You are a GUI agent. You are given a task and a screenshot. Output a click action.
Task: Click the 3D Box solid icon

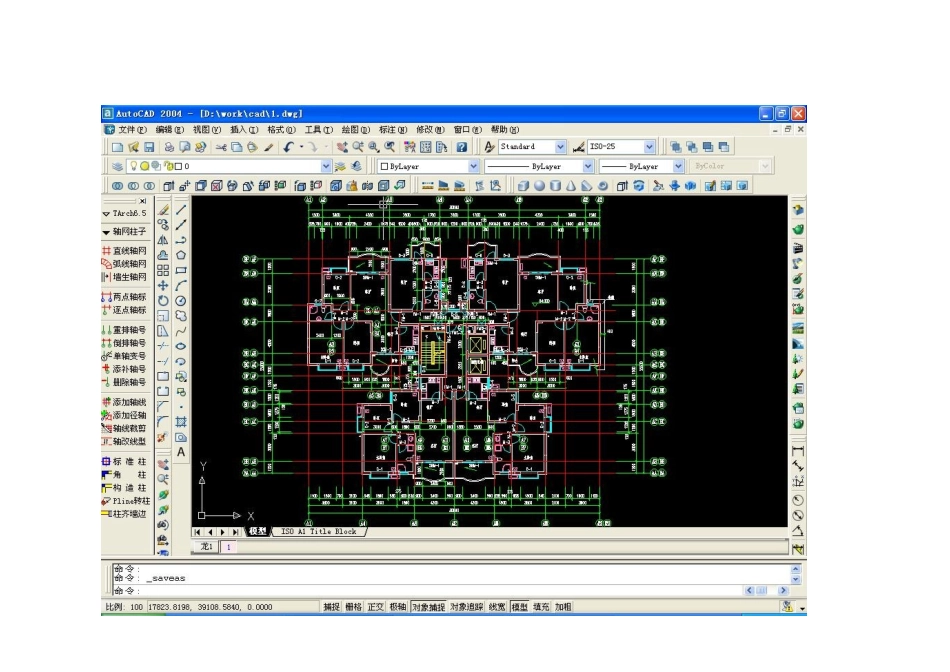pyautogui.click(x=523, y=185)
